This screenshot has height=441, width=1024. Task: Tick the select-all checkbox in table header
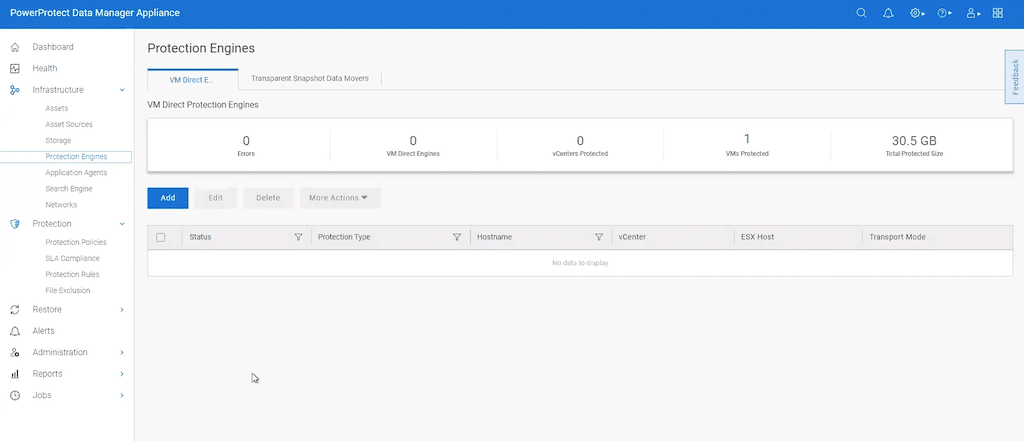pyautogui.click(x=161, y=237)
